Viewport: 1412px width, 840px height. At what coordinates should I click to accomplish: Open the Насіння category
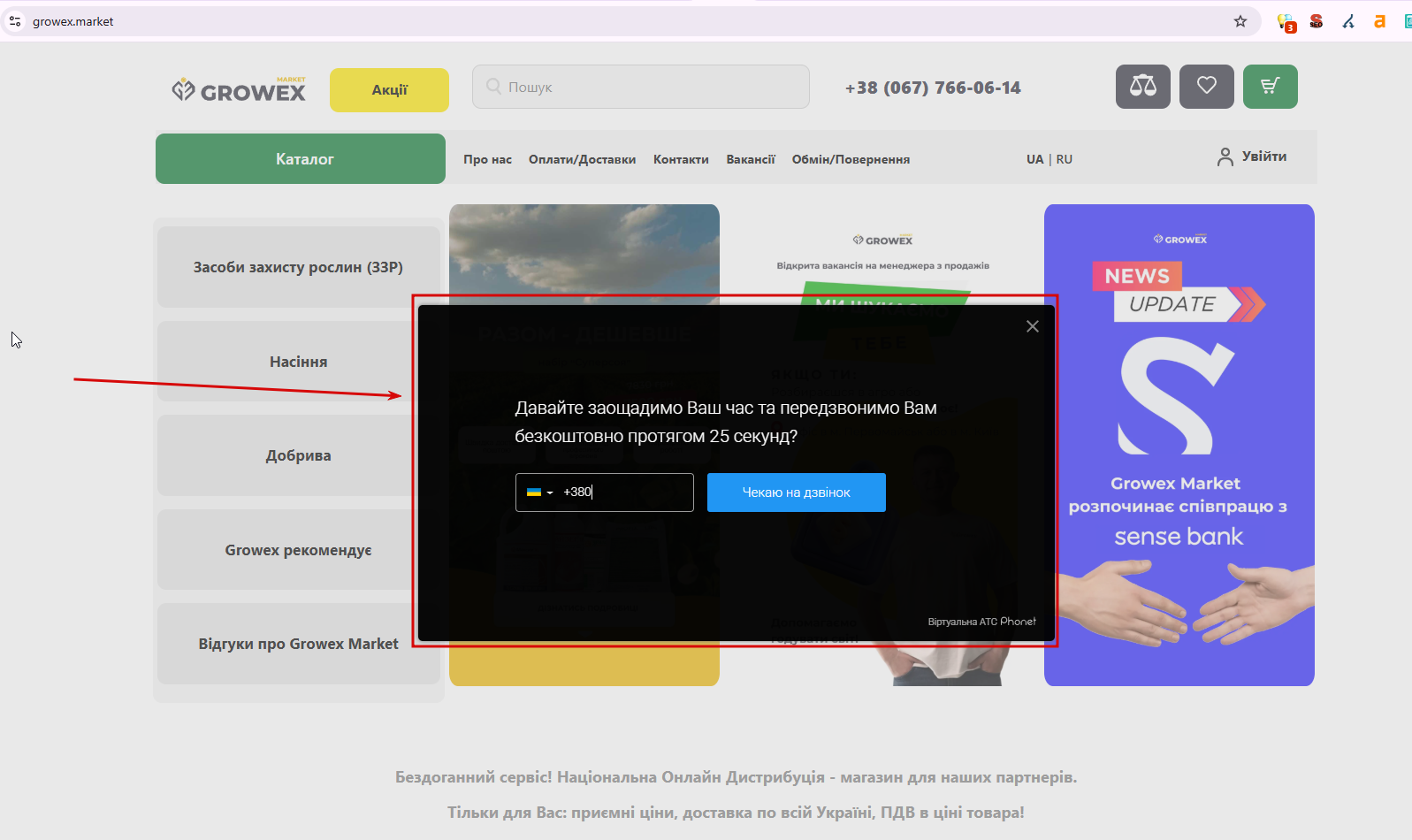(299, 362)
